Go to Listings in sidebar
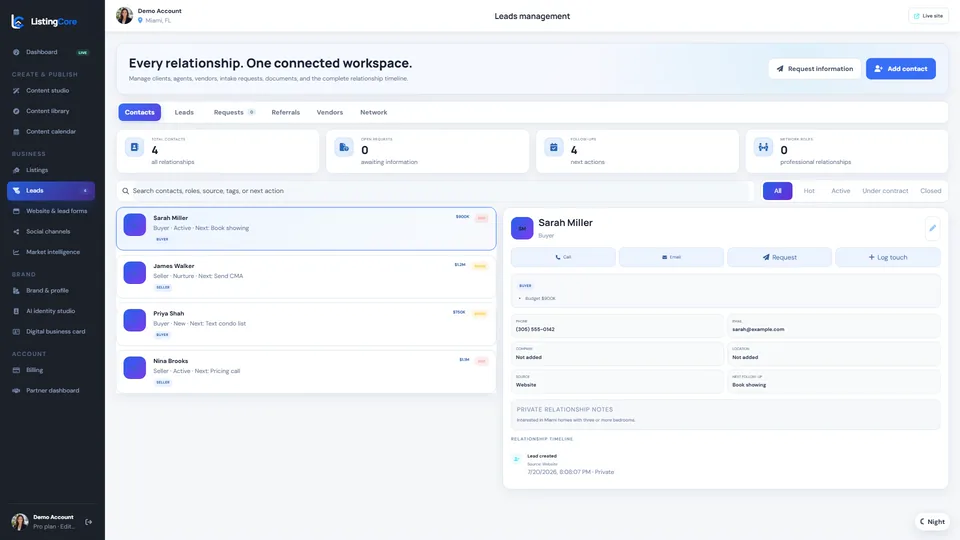 (51, 170)
